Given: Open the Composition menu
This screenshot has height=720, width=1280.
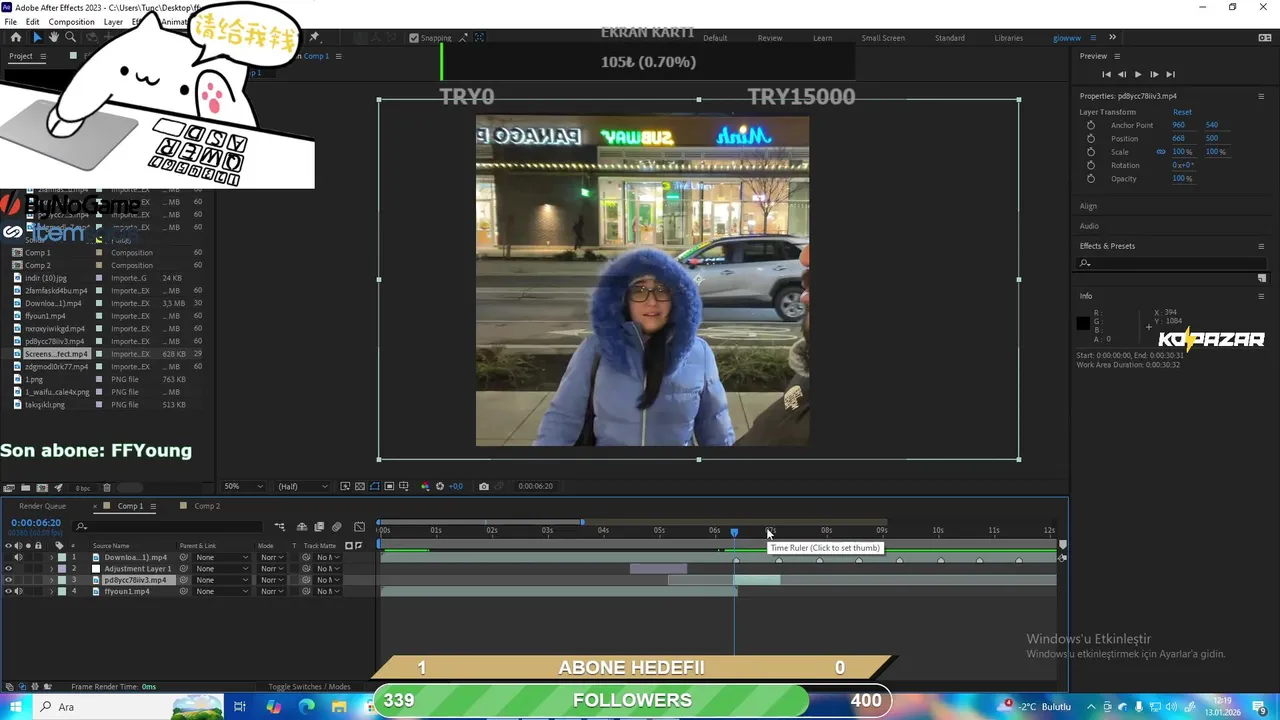Looking at the screenshot, I should 71,22.
